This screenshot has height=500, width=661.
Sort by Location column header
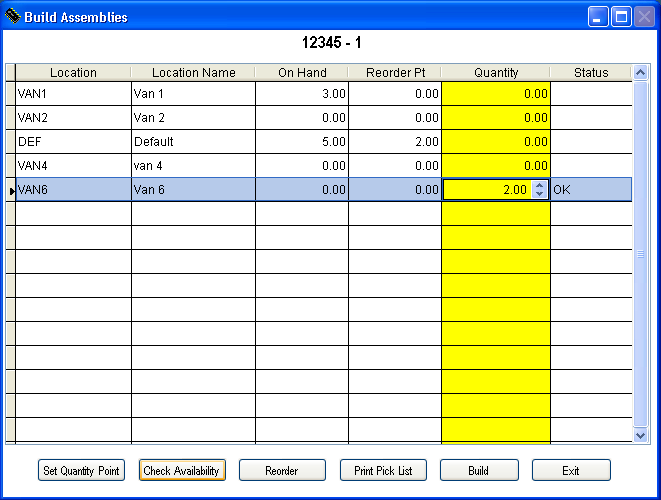[x=73, y=73]
